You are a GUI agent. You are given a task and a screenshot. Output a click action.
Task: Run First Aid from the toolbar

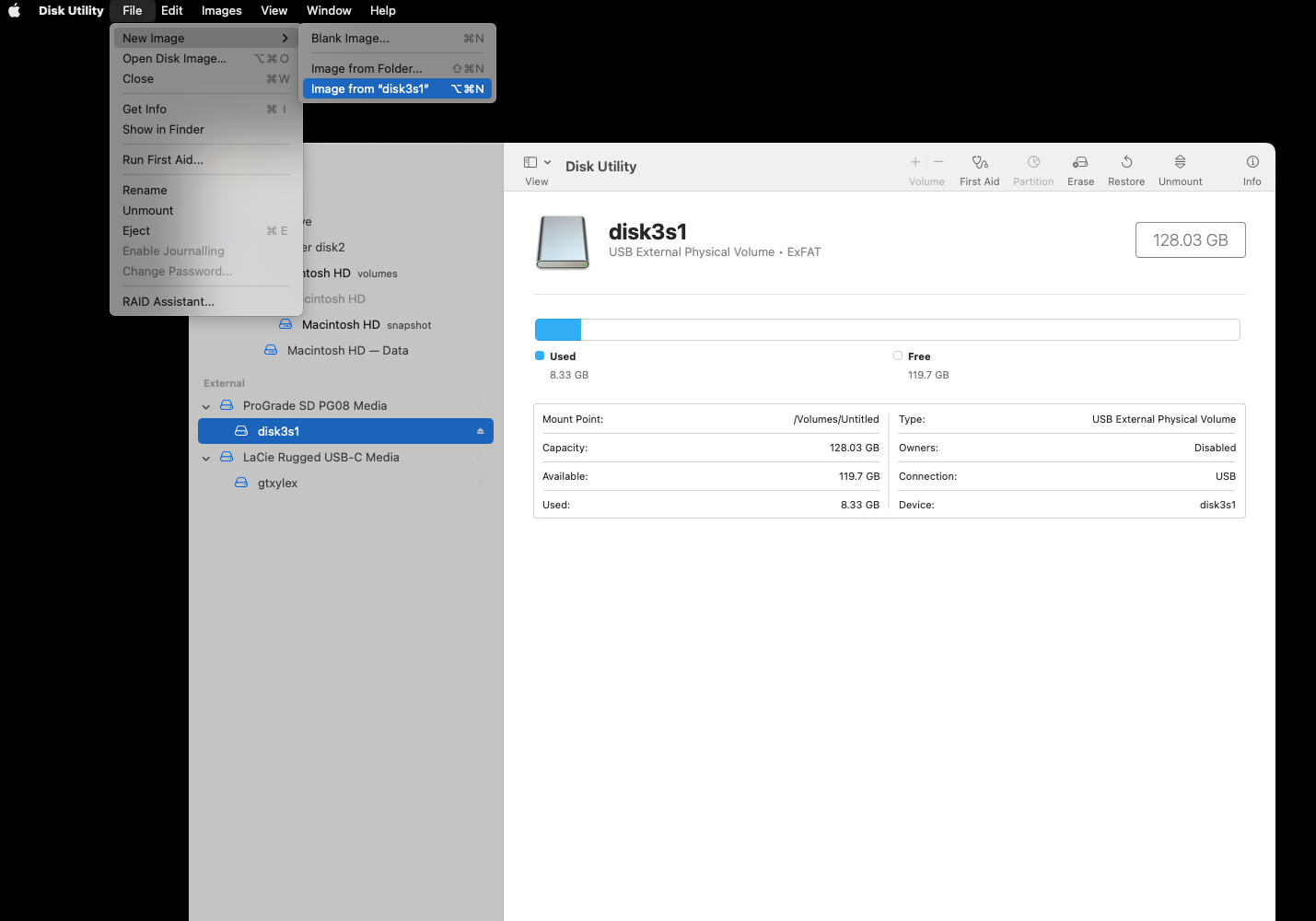point(979,169)
